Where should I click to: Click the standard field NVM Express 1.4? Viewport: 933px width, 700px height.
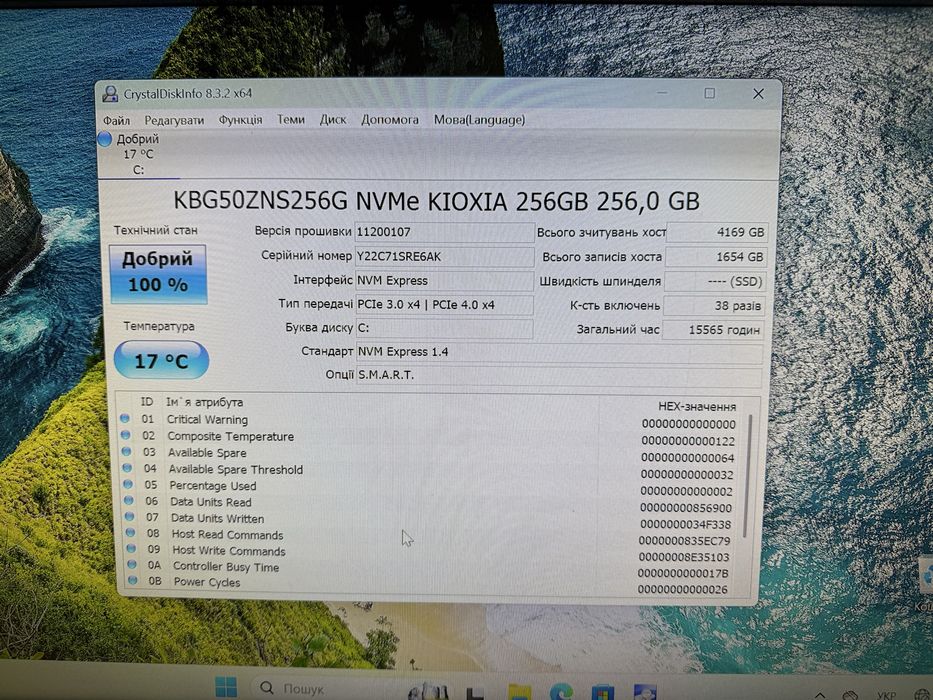point(559,352)
